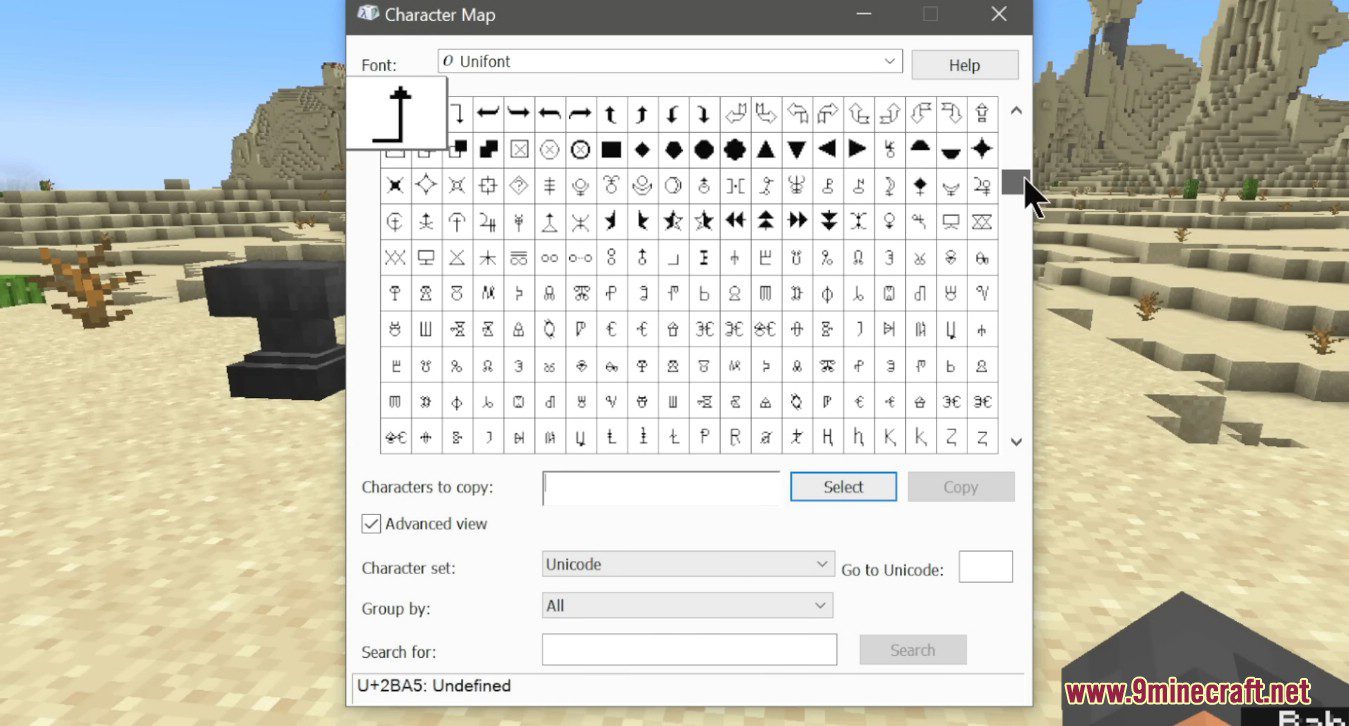The width and height of the screenshot is (1349, 726).
Task: Select the black bottom half-circle character
Action: coord(951,149)
